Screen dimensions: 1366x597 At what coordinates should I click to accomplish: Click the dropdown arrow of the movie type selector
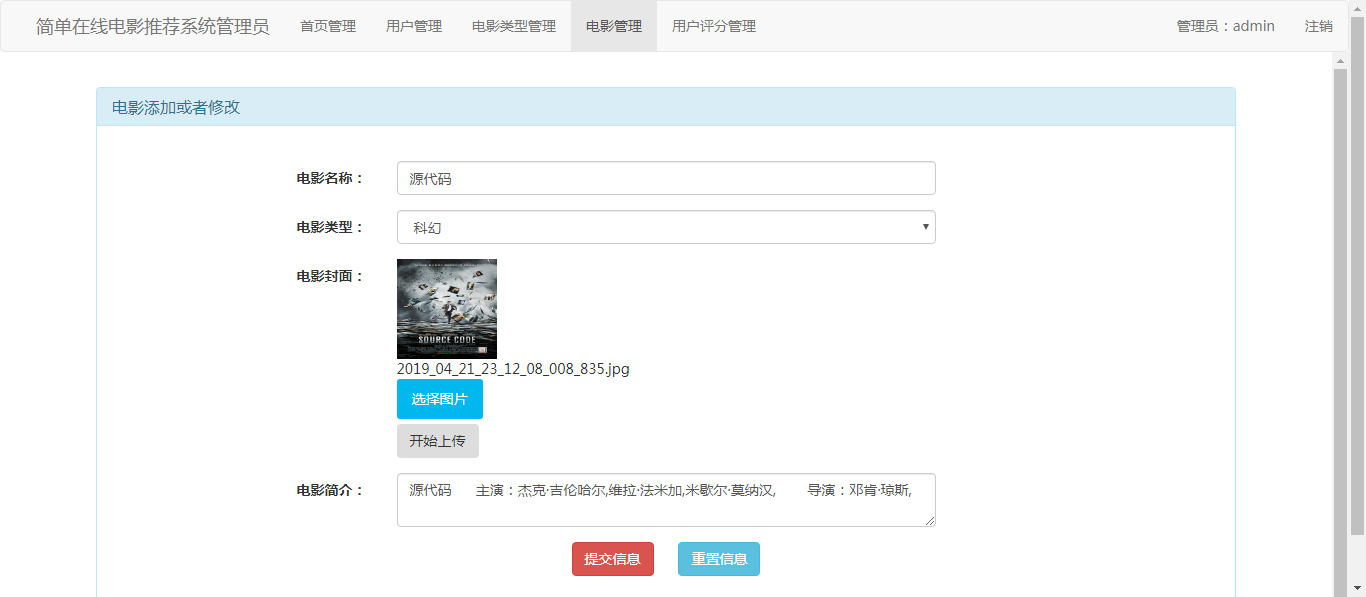925,227
